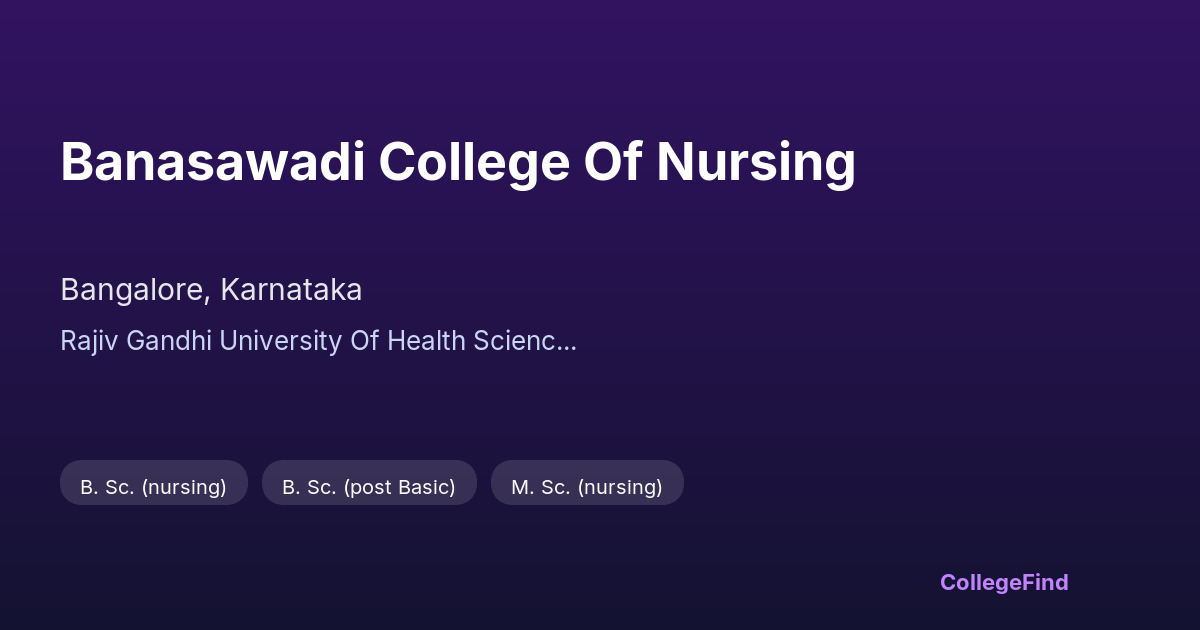The height and width of the screenshot is (630, 1200).
Task: Select the M. Sc. (nursing) course chip
Action: (587, 487)
